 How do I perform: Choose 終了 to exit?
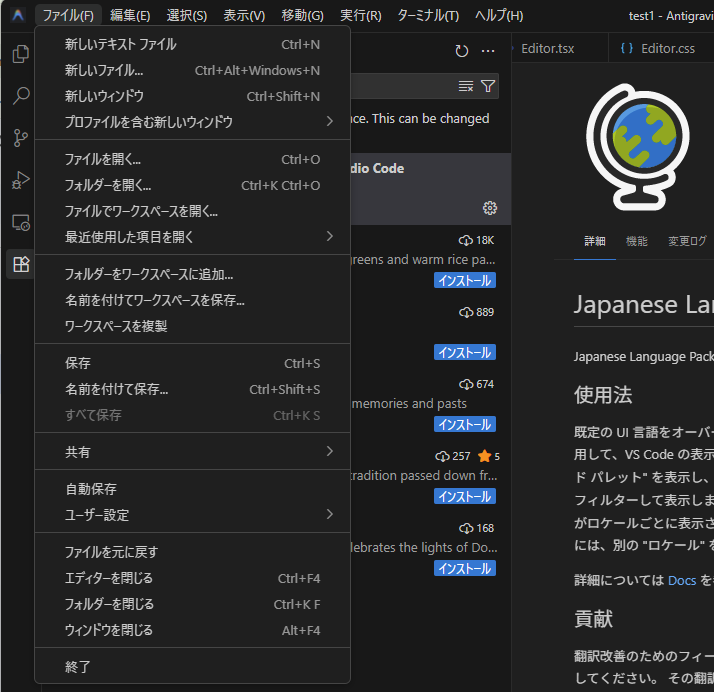click(192, 667)
